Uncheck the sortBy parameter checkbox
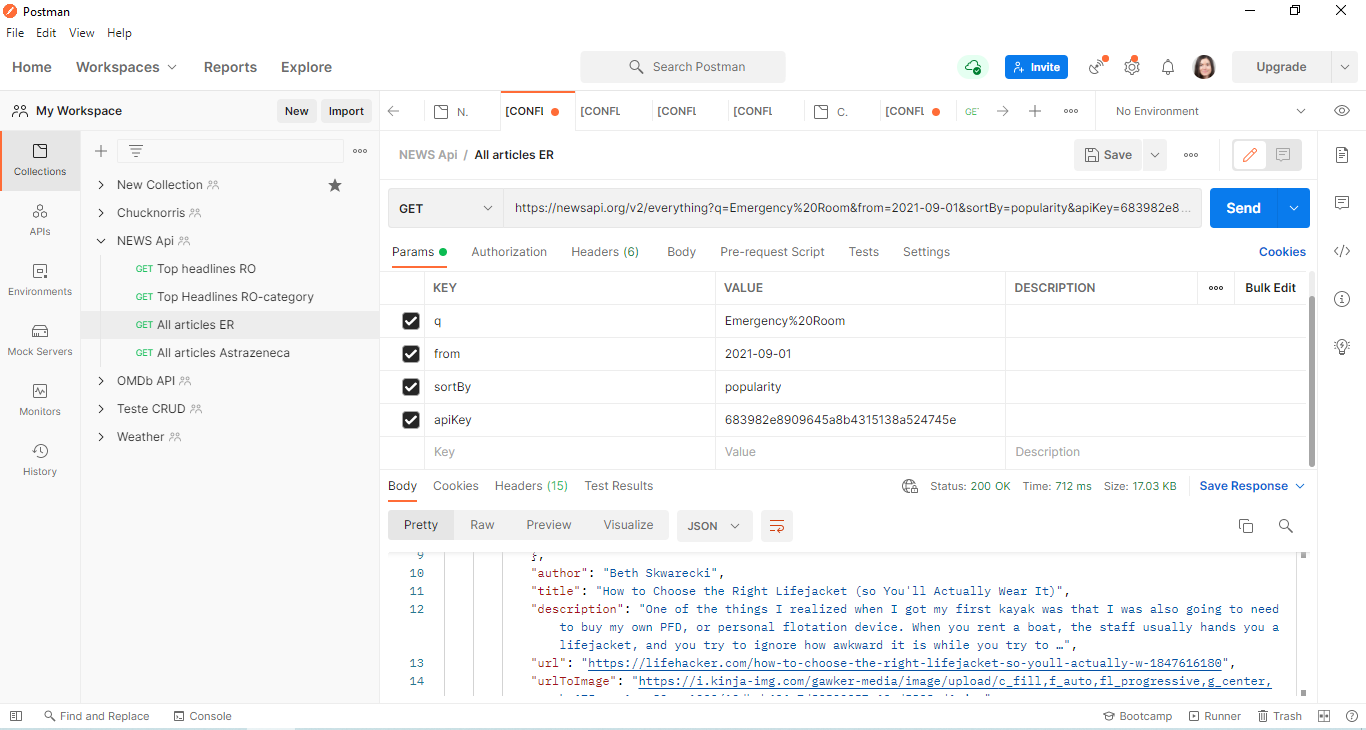 pyautogui.click(x=410, y=387)
